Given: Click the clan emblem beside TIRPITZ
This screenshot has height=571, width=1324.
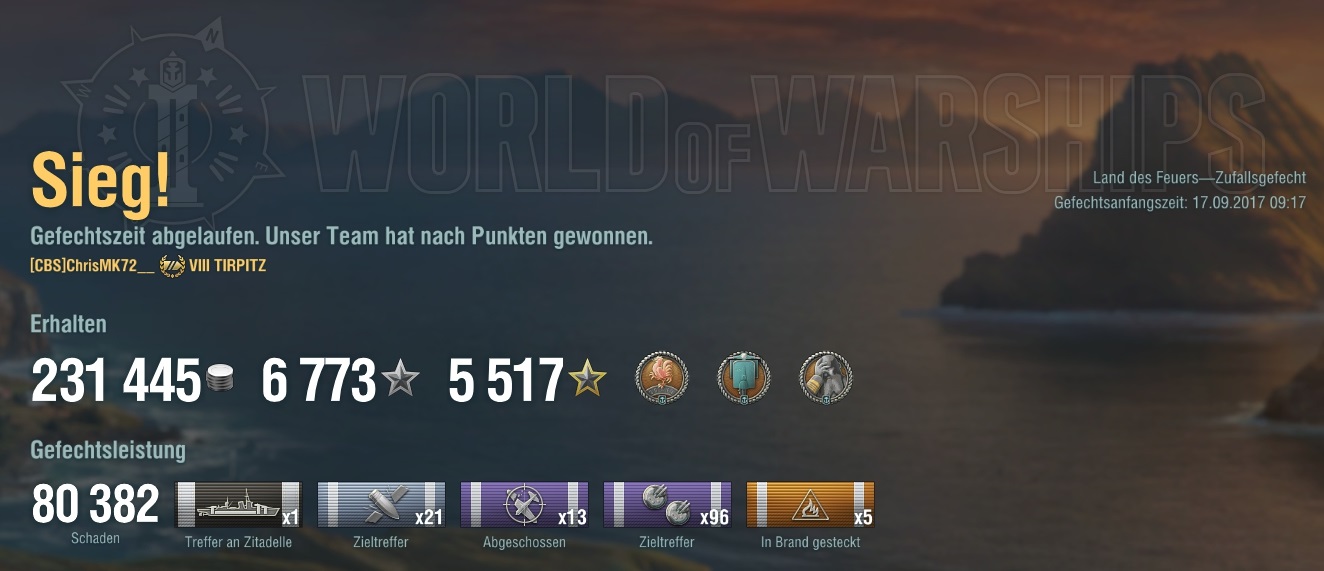Looking at the screenshot, I should (x=172, y=266).
